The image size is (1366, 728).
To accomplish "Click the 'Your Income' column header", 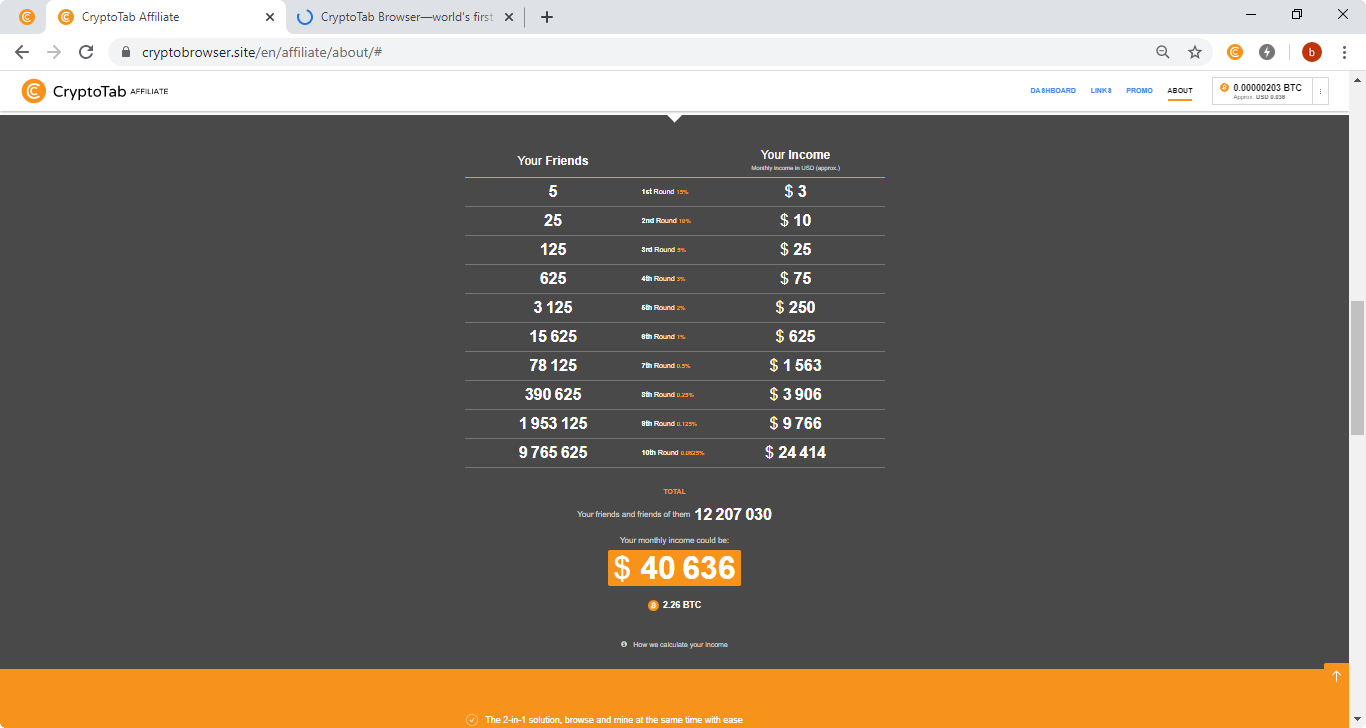I will 795,155.
